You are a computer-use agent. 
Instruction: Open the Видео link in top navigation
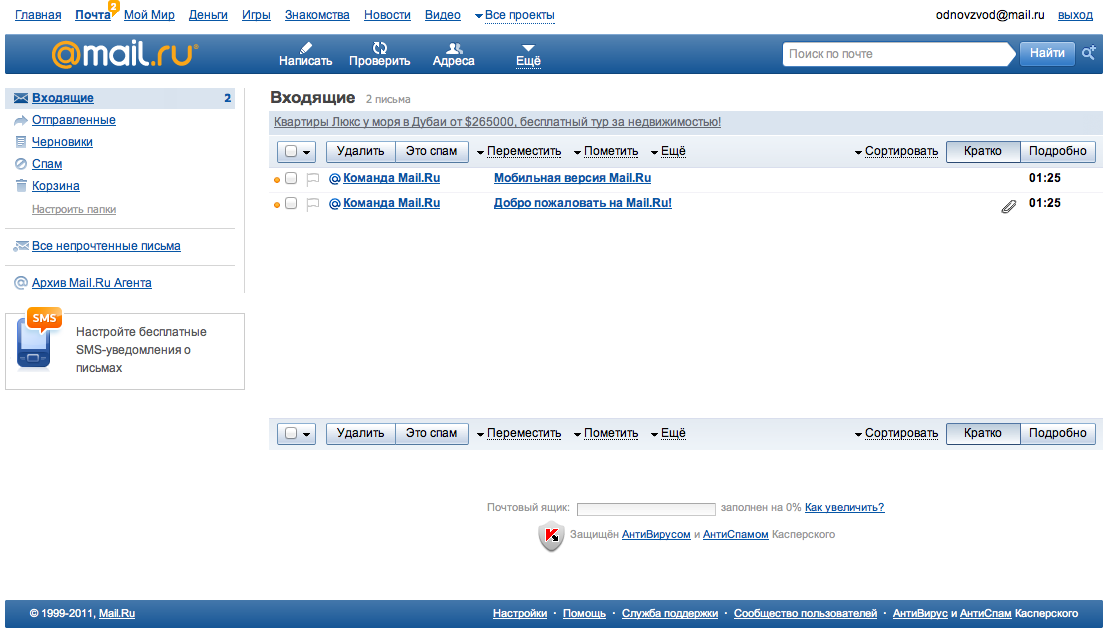click(x=443, y=15)
